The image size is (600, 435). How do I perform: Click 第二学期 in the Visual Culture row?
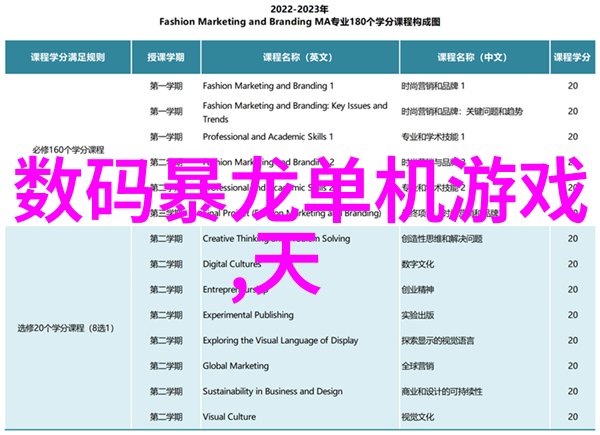[166, 417]
